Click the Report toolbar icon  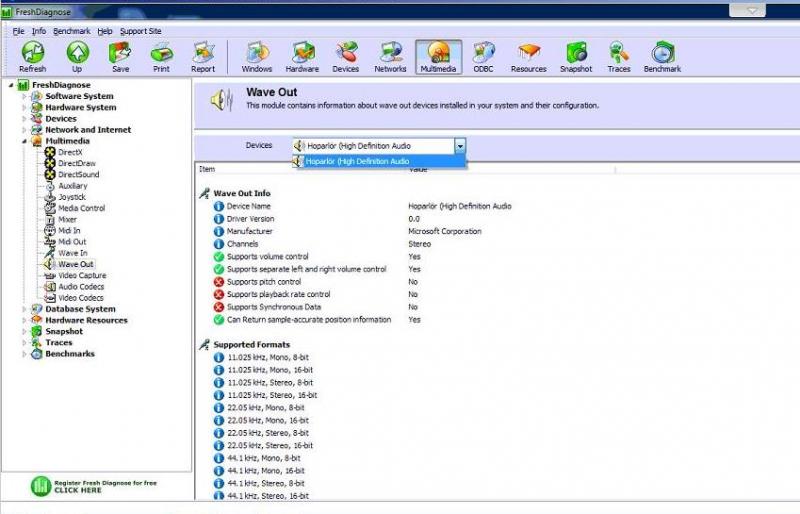pyautogui.click(x=203, y=56)
